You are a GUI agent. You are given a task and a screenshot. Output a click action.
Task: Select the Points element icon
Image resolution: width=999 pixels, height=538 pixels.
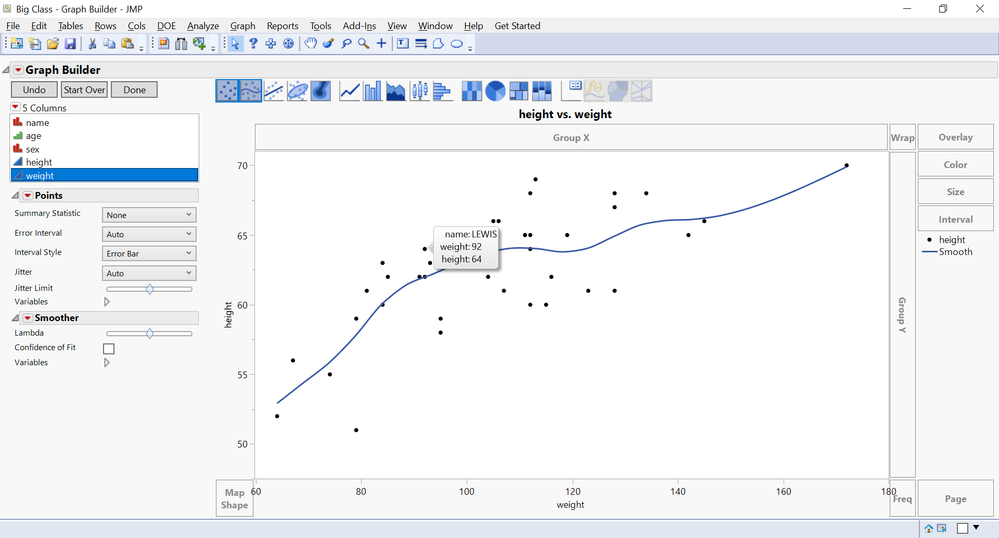[x=227, y=91]
